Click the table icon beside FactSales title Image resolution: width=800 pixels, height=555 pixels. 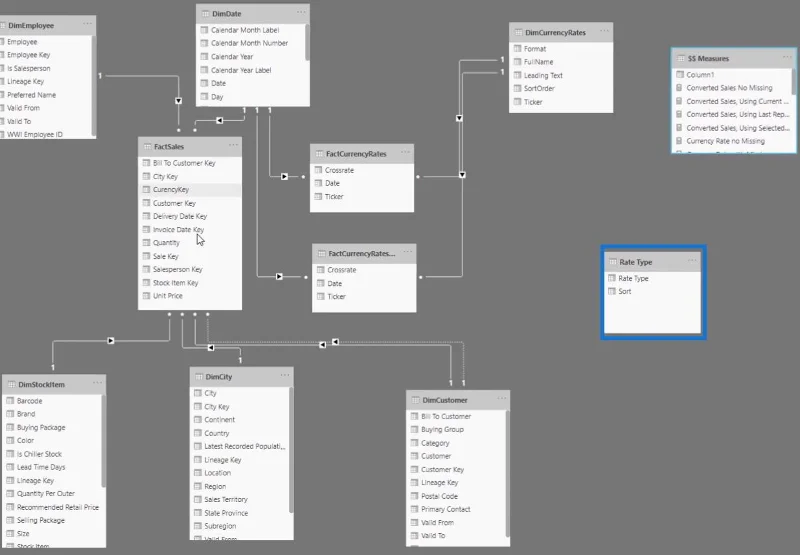point(147,146)
